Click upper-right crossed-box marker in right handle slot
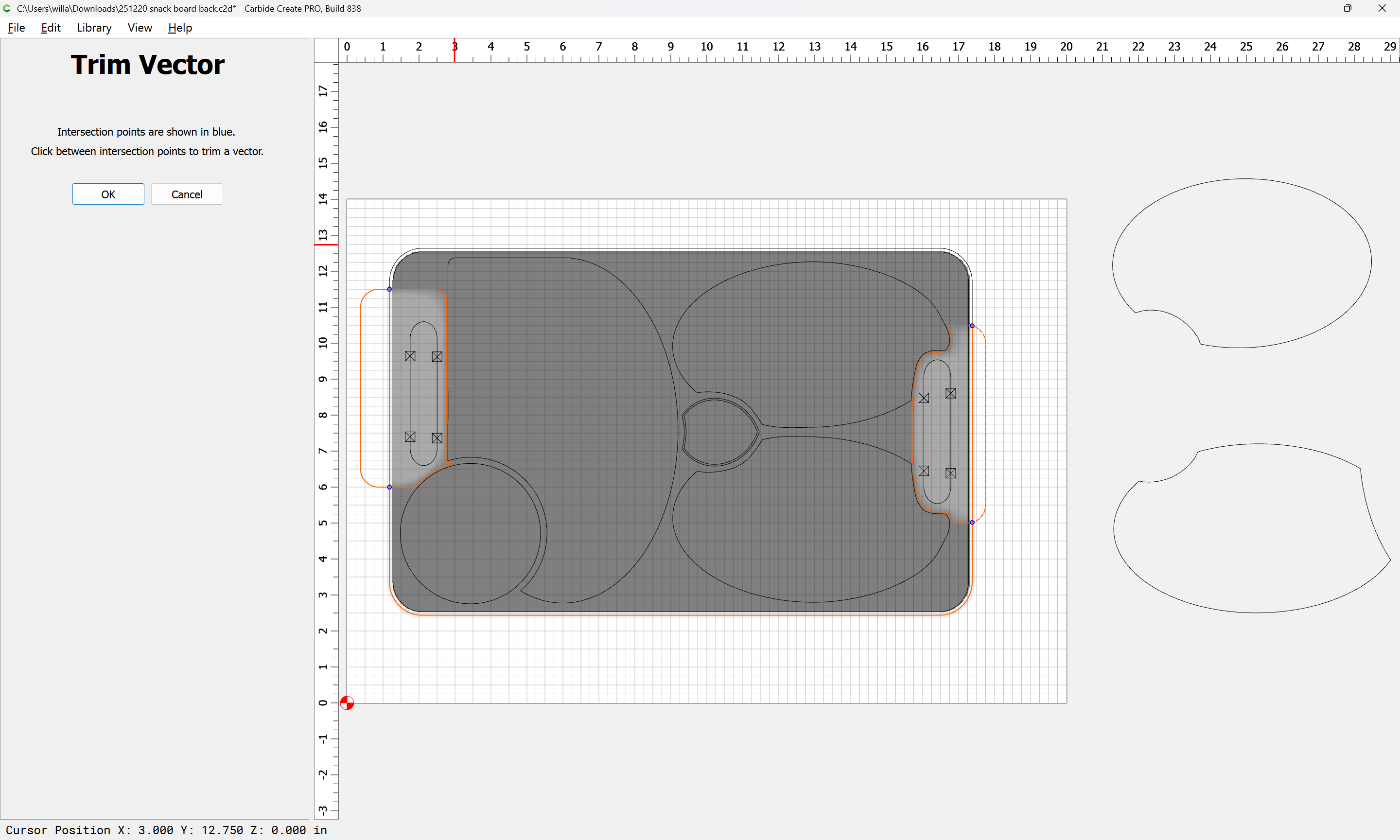This screenshot has width=1400, height=840. (x=951, y=393)
